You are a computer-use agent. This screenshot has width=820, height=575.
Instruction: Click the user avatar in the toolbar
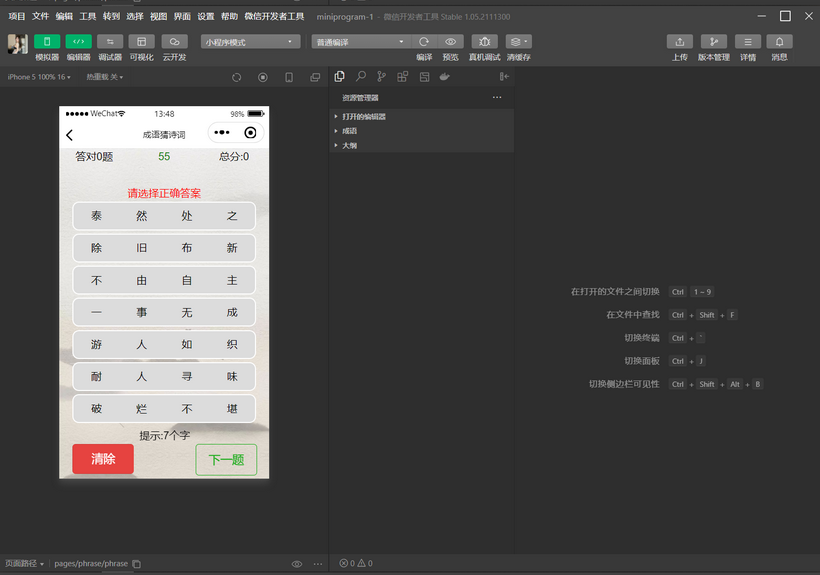point(18,44)
